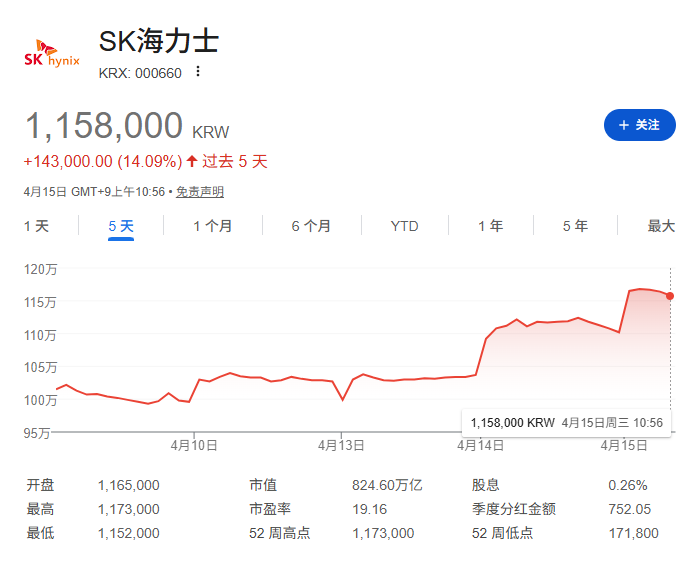
Task: Follow the stock with the 关注 button
Action: (x=640, y=125)
